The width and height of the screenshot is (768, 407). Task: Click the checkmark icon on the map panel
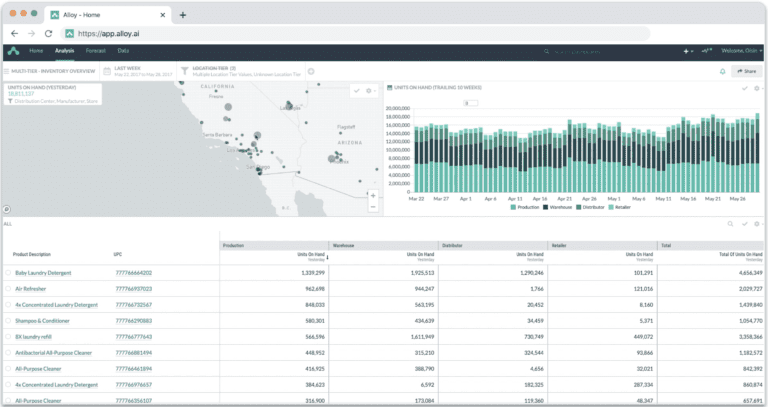point(357,90)
